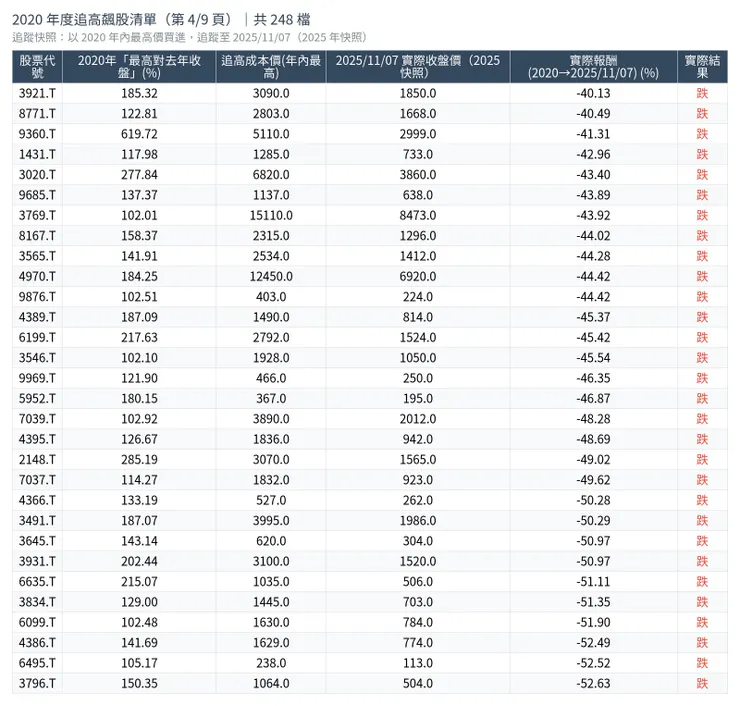The image size is (740, 706).
Task: Click stock code 3565.T
Action: click(x=37, y=256)
